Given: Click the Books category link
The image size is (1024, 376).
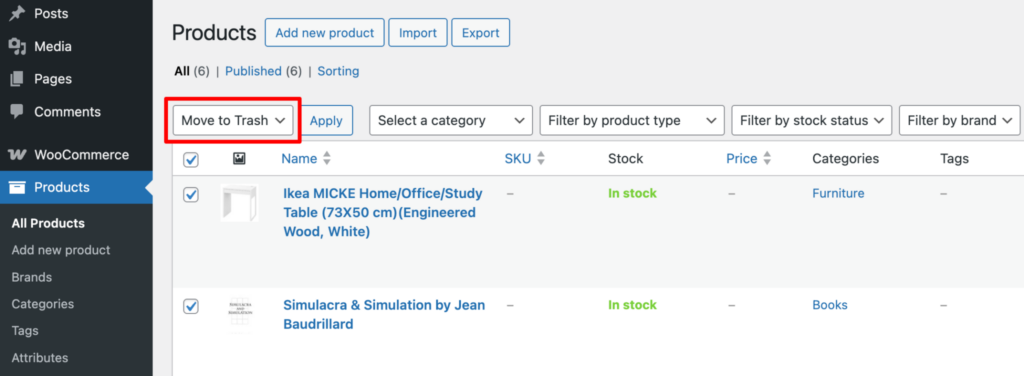Looking at the screenshot, I should [830, 305].
